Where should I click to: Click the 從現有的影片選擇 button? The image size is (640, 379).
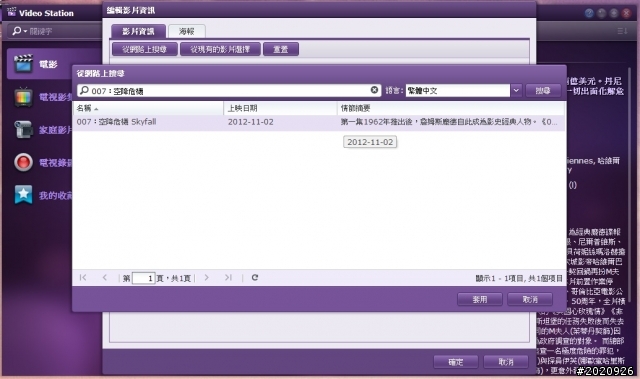(220, 49)
